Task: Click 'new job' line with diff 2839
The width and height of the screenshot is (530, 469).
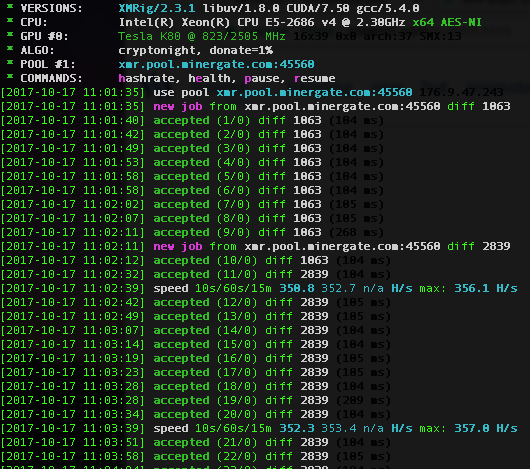Action: click(255, 246)
